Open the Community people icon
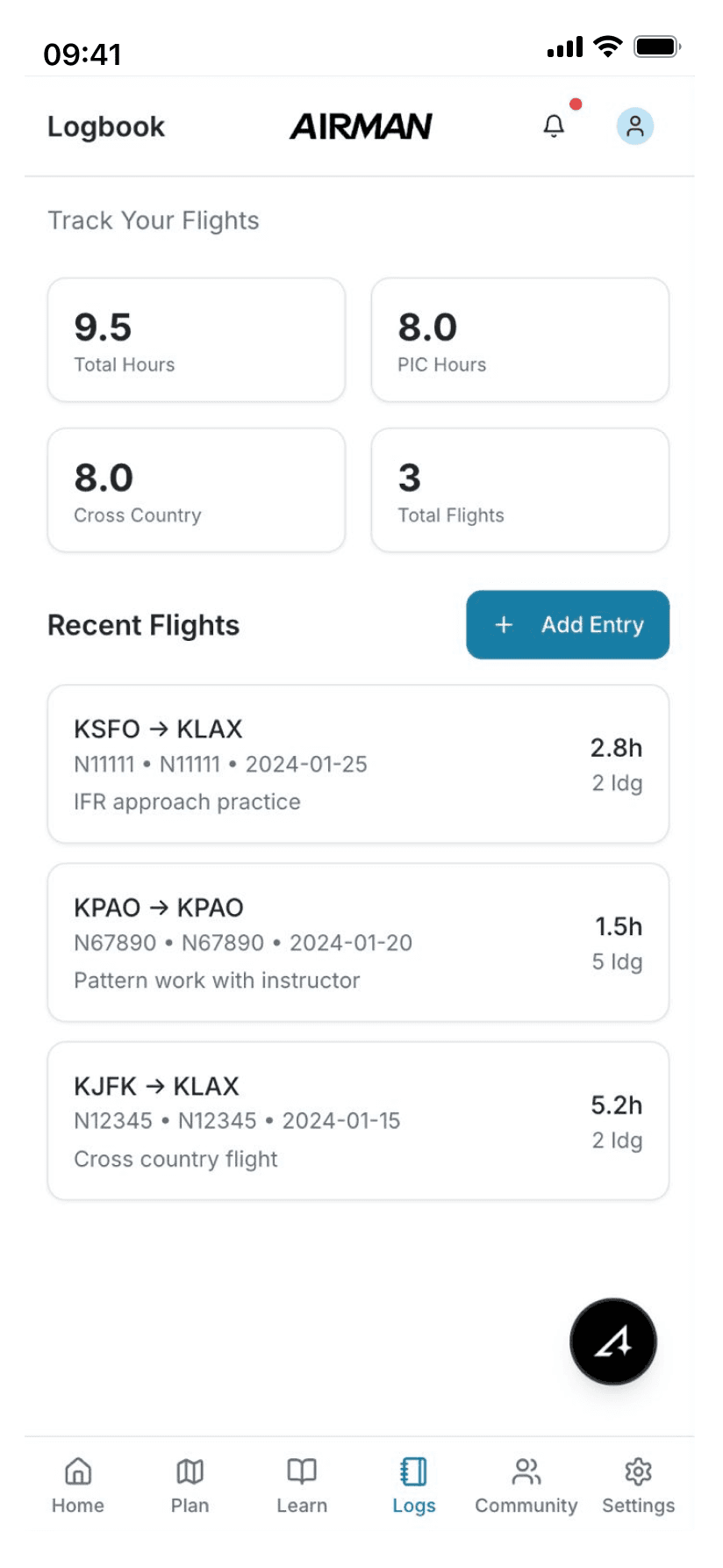This screenshot has height=1568, width=723. [526, 1471]
